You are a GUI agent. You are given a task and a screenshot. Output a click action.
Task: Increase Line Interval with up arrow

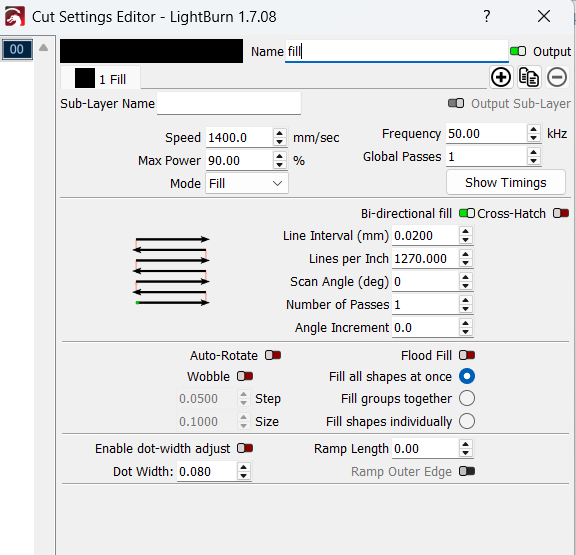pos(465,231)
